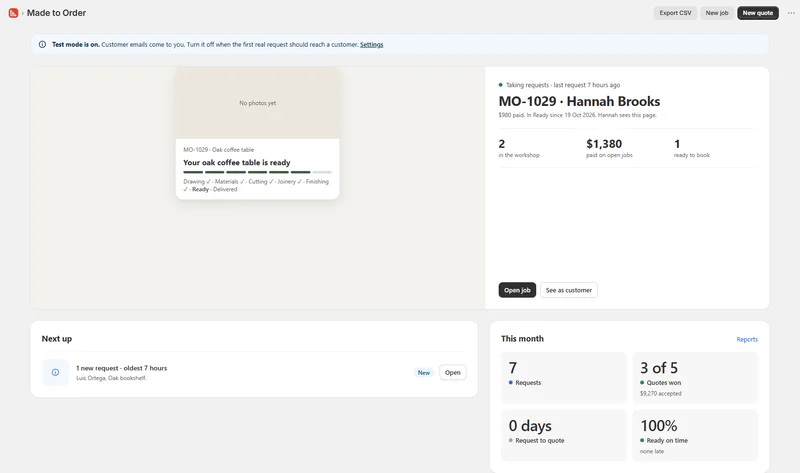
Task: Click the Made to Order app icon
Action: 13,13
